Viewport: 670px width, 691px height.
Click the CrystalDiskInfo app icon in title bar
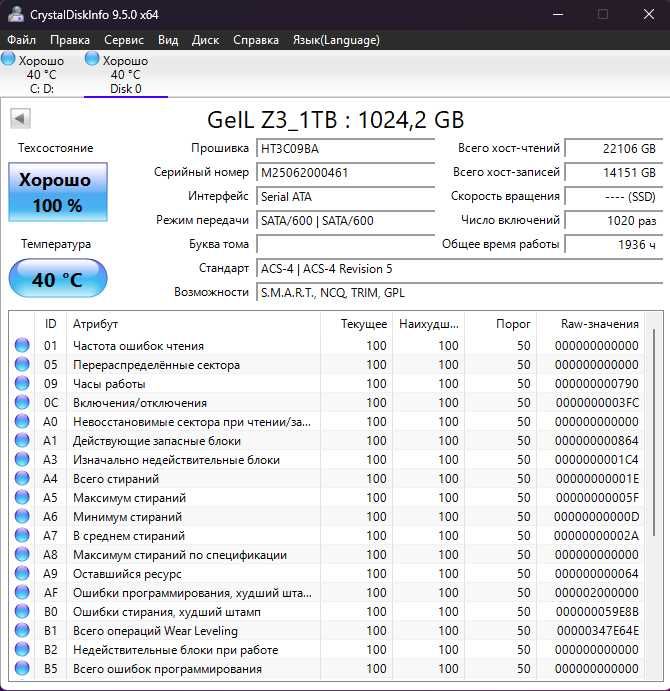(x=15, y=14)
